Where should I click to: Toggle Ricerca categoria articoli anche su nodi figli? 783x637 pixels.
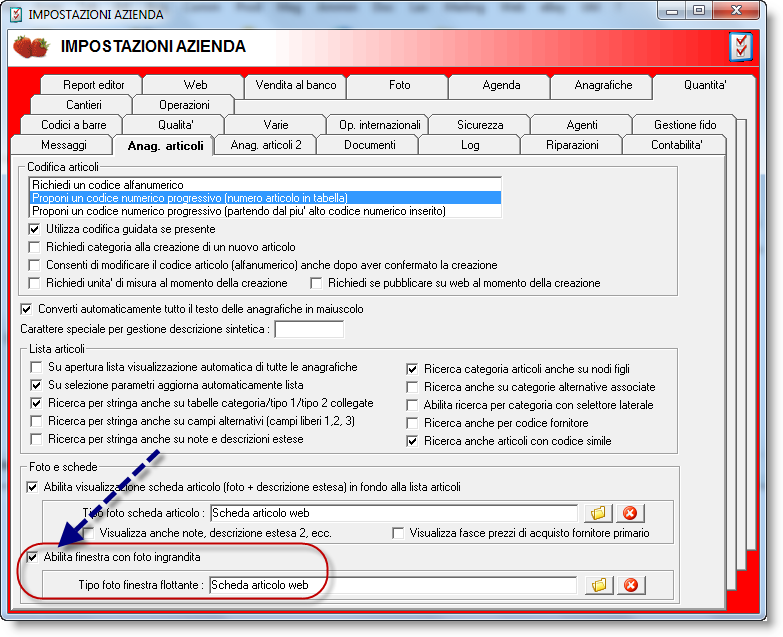tap(412, 369)
